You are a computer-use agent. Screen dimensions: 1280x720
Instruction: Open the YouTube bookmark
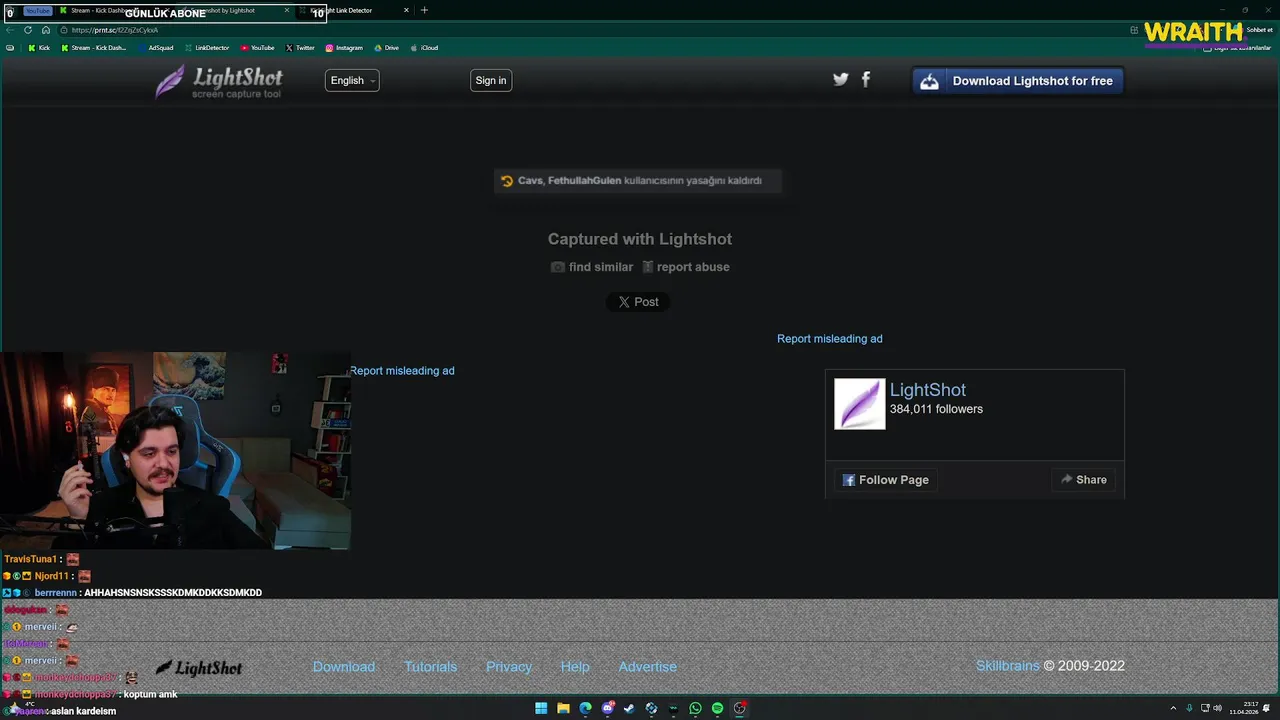point(258,48)
